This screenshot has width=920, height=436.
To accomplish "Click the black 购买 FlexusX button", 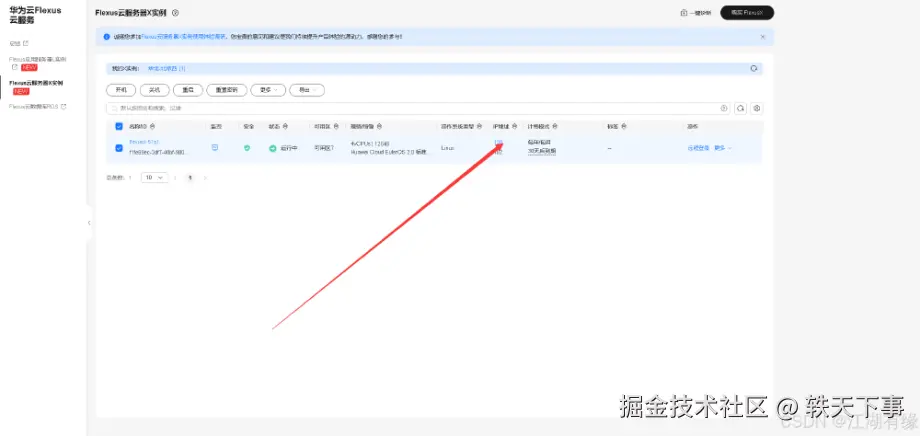I will coord(747,12).
